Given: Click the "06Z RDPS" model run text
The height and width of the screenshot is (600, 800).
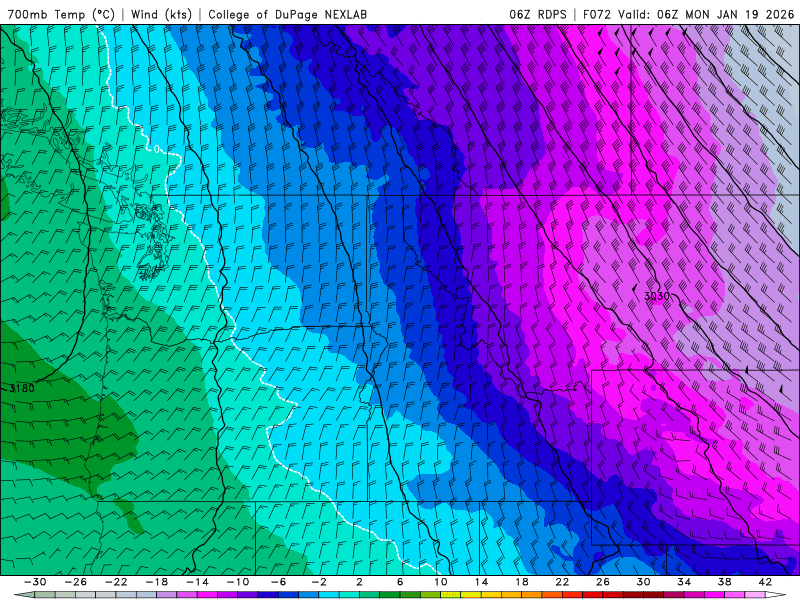Looking at the screenshot, I should tap(538, 14).
